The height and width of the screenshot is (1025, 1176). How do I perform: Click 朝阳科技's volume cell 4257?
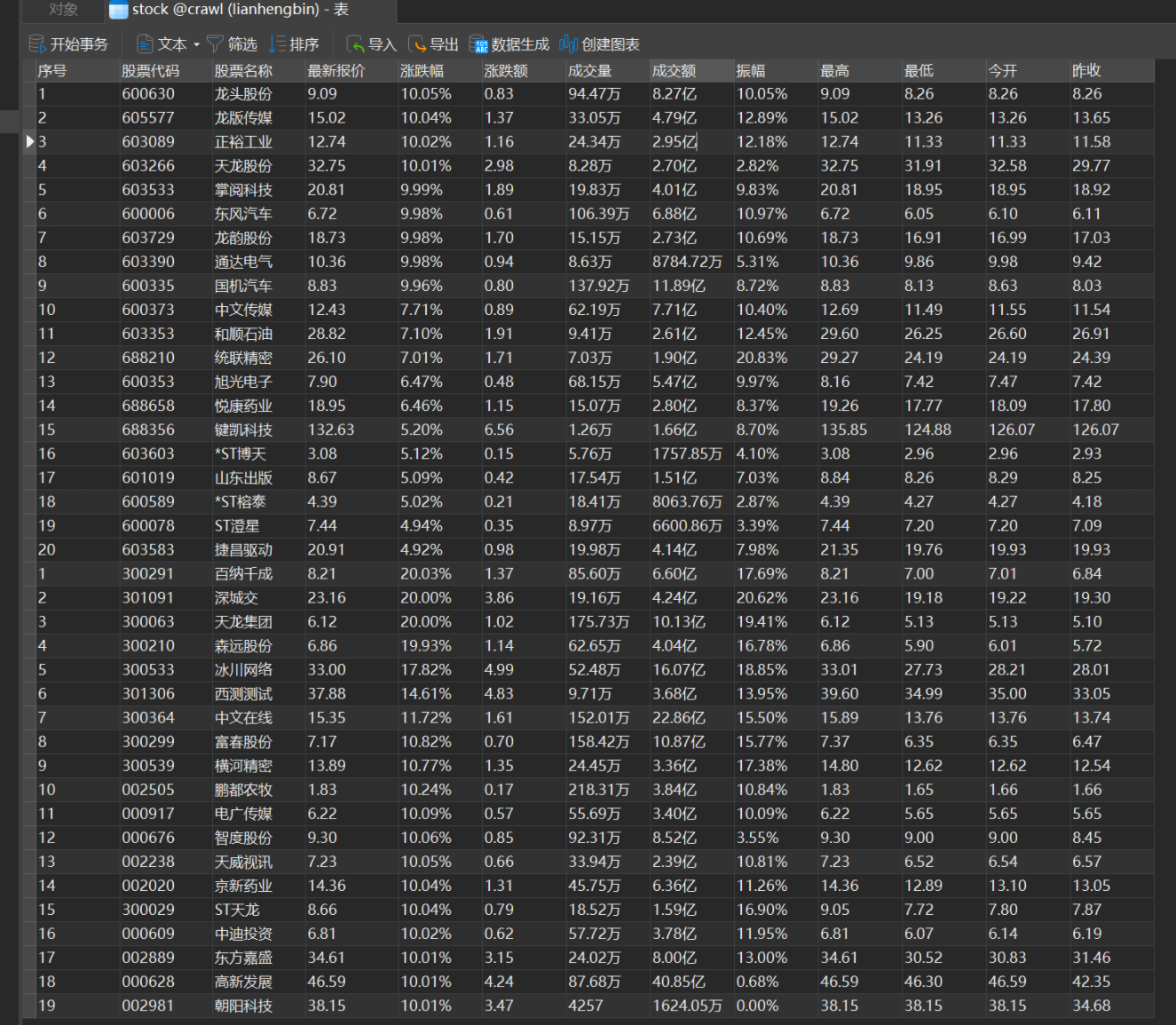point(608,1004)
